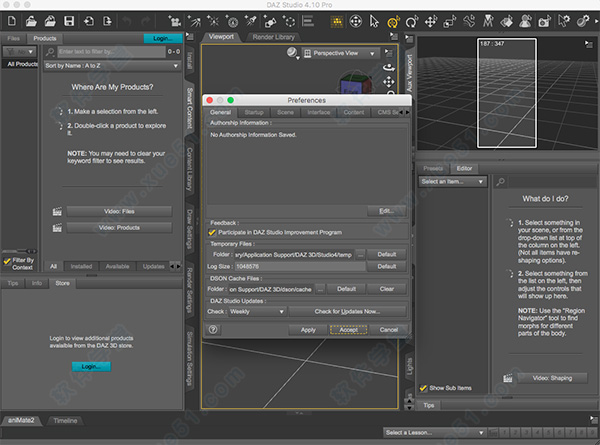Open a scene file from the toolbar

pos(31,21)
